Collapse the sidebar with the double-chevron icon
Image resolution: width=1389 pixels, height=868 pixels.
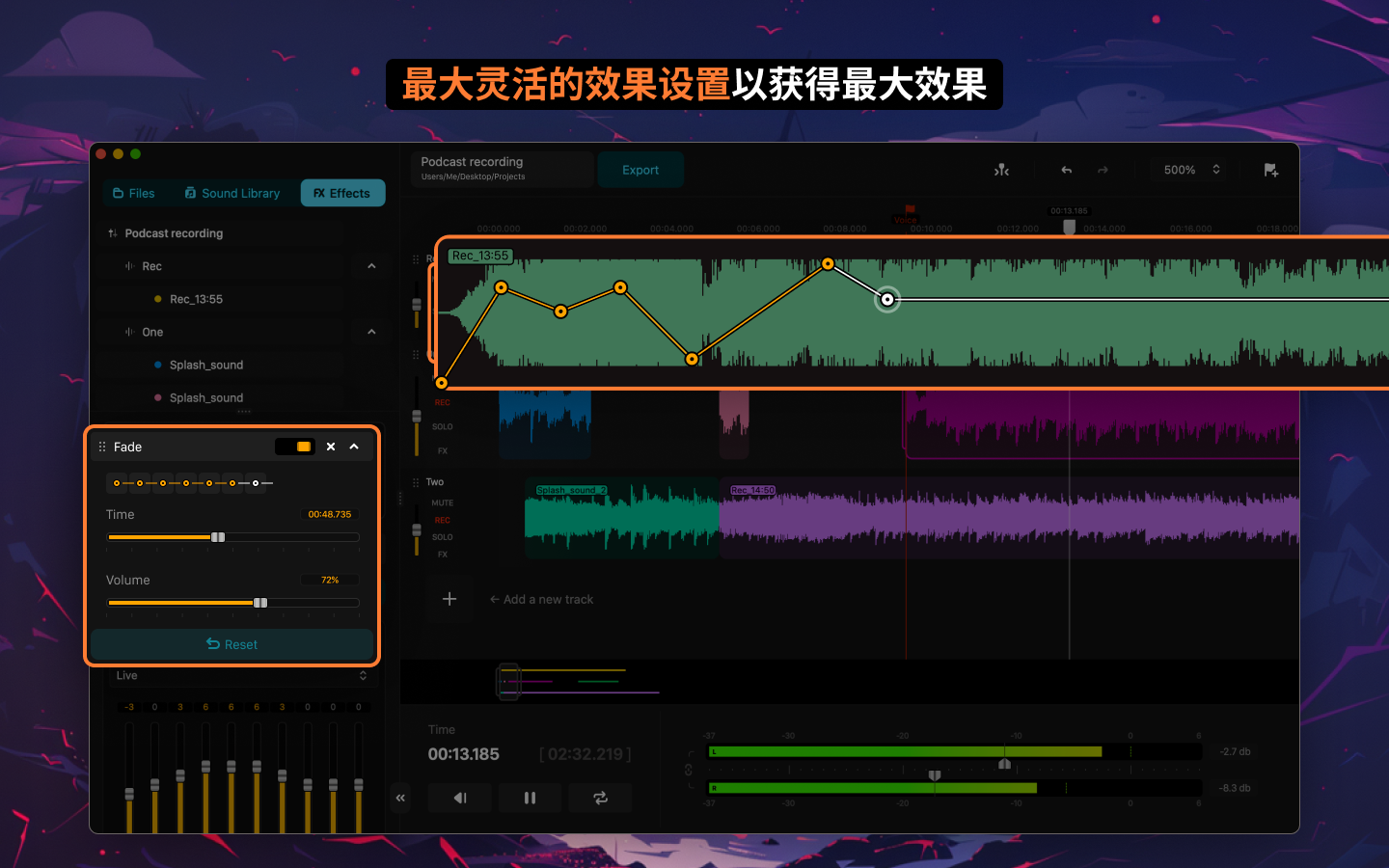coord(400,798)
